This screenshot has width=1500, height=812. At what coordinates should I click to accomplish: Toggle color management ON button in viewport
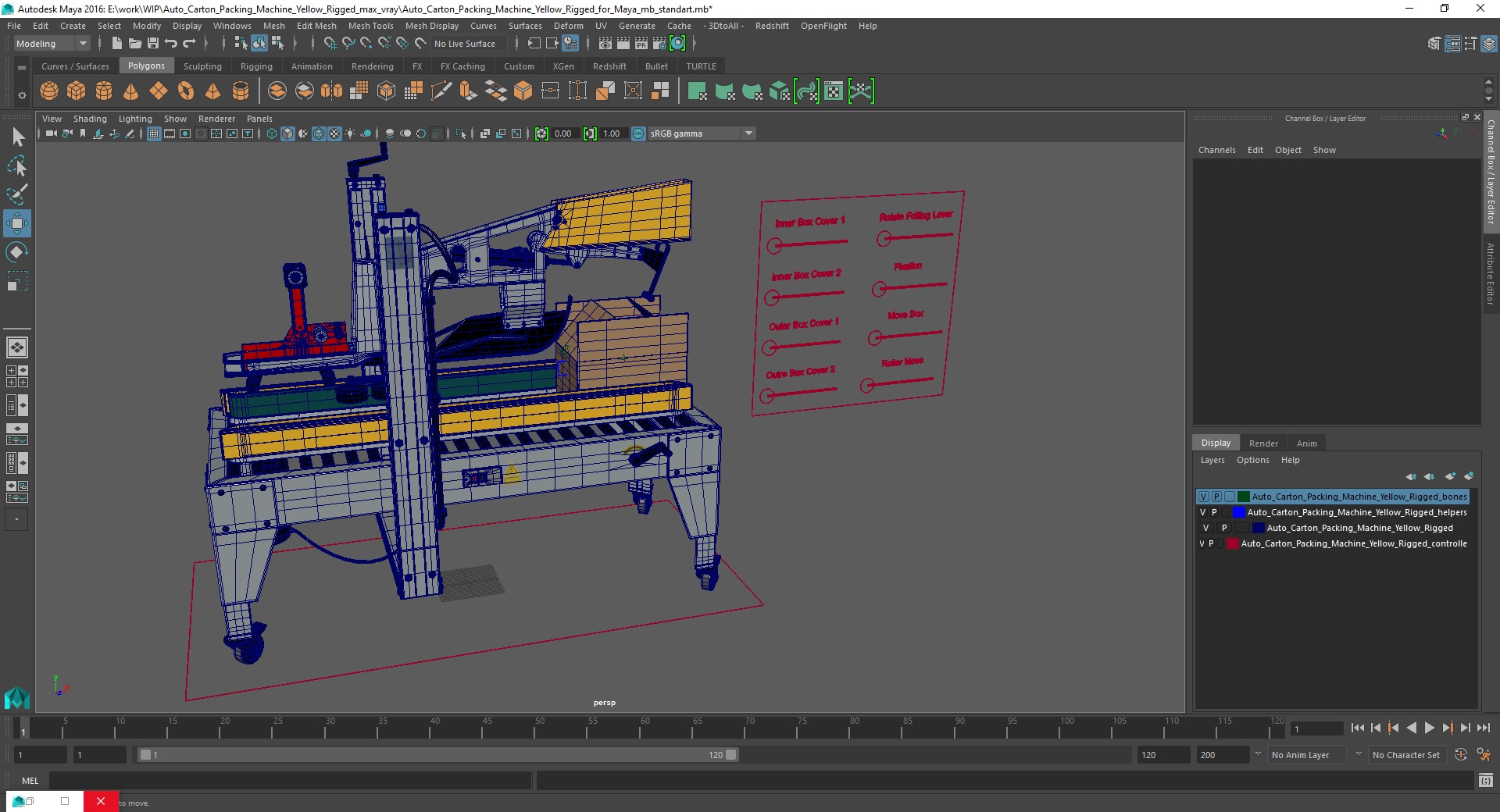point(638,134)
